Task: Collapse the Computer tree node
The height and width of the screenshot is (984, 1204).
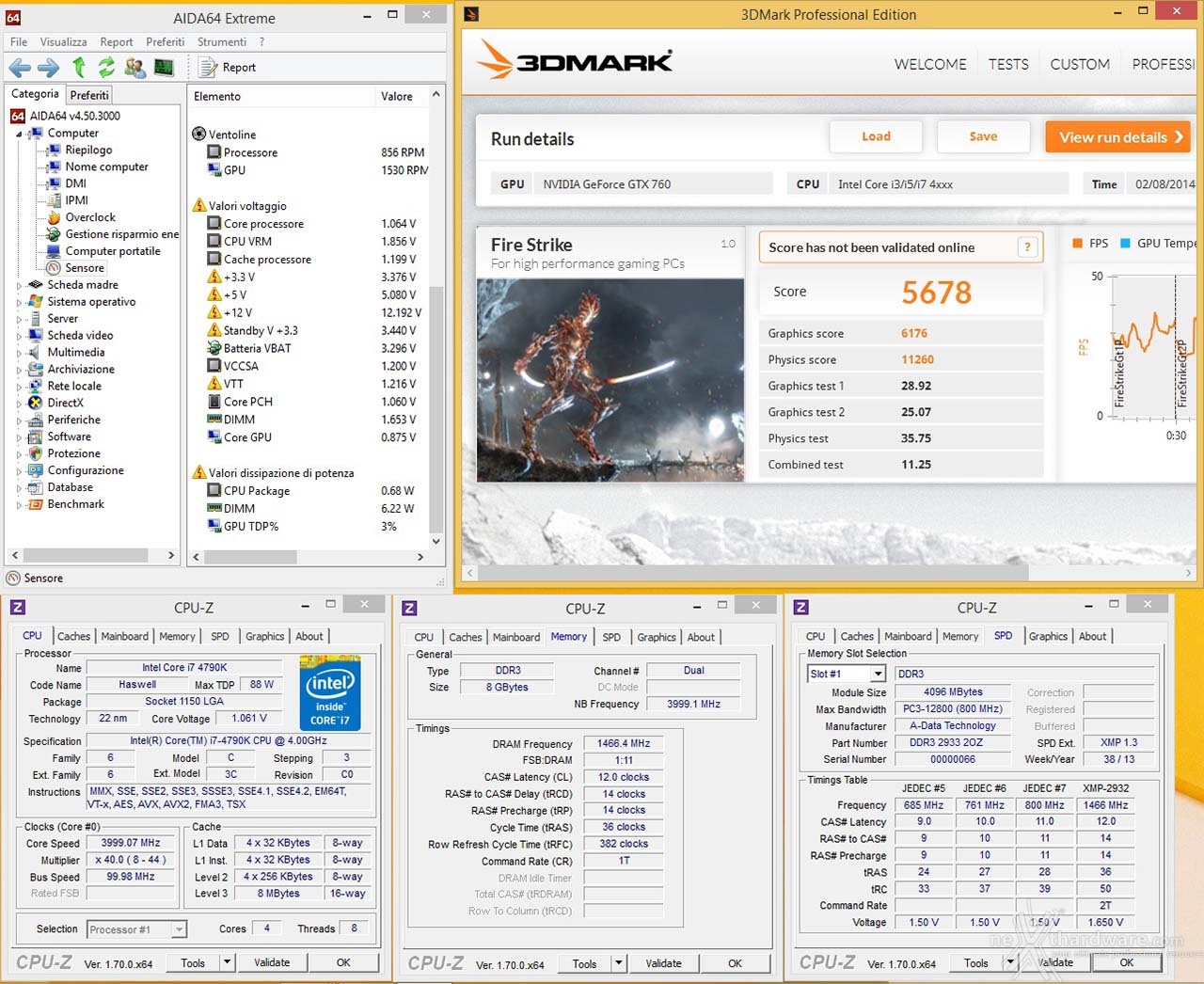Action: [x=19, y=134]
